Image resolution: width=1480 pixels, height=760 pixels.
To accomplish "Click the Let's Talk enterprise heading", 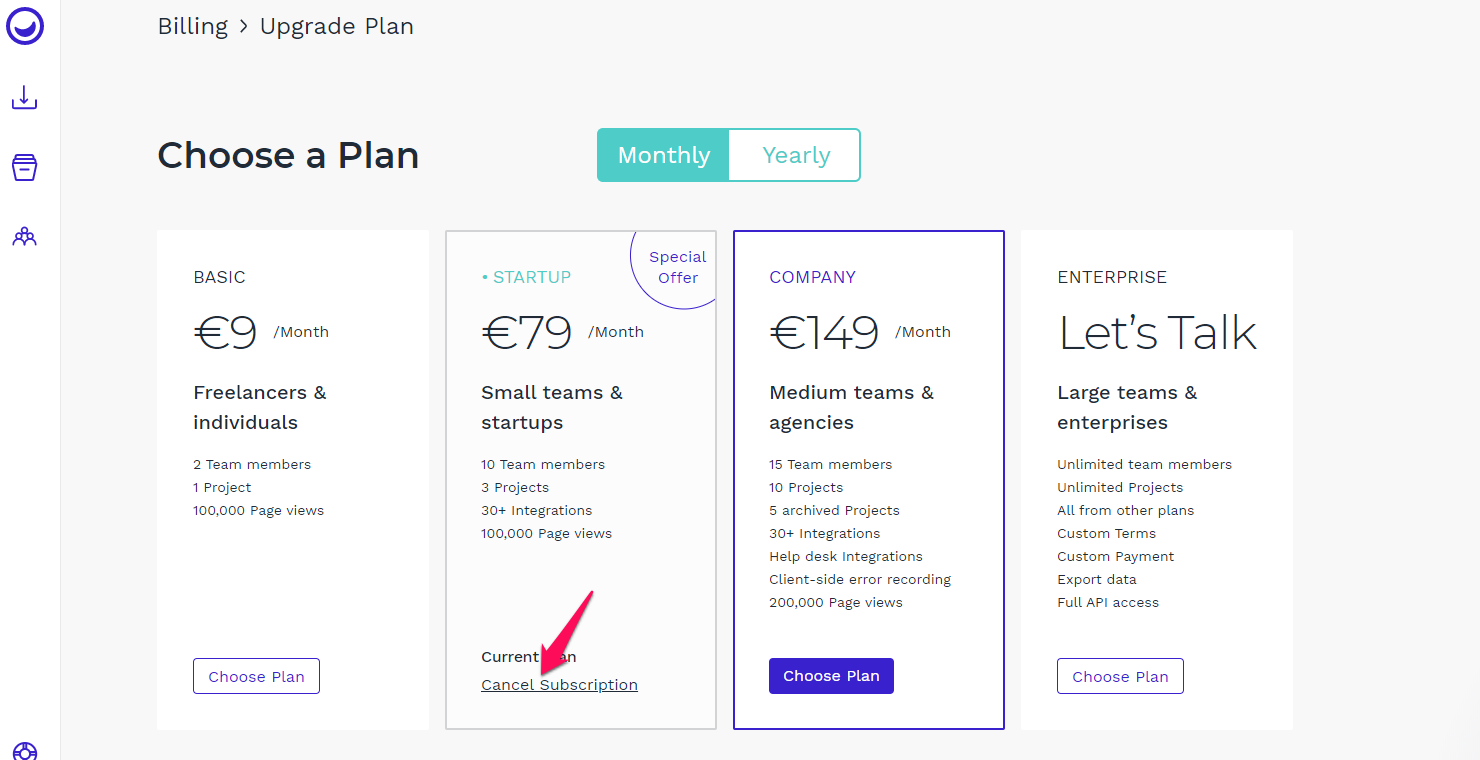I will pos(1157,333).
